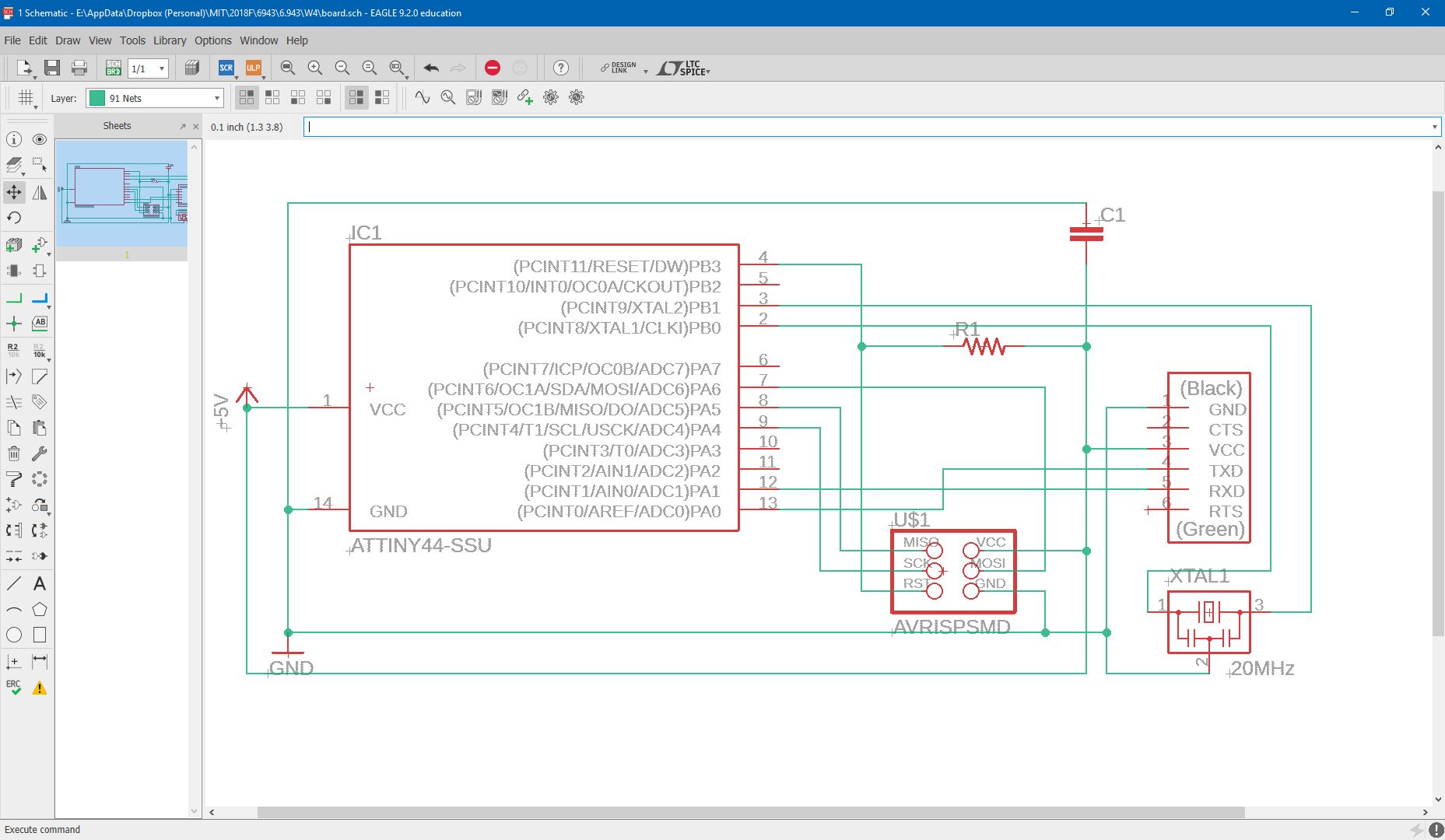The width and height of the screenshot is (1445, 840).
Task: Select the Name (R2) tool
Action: click(14, 350)
